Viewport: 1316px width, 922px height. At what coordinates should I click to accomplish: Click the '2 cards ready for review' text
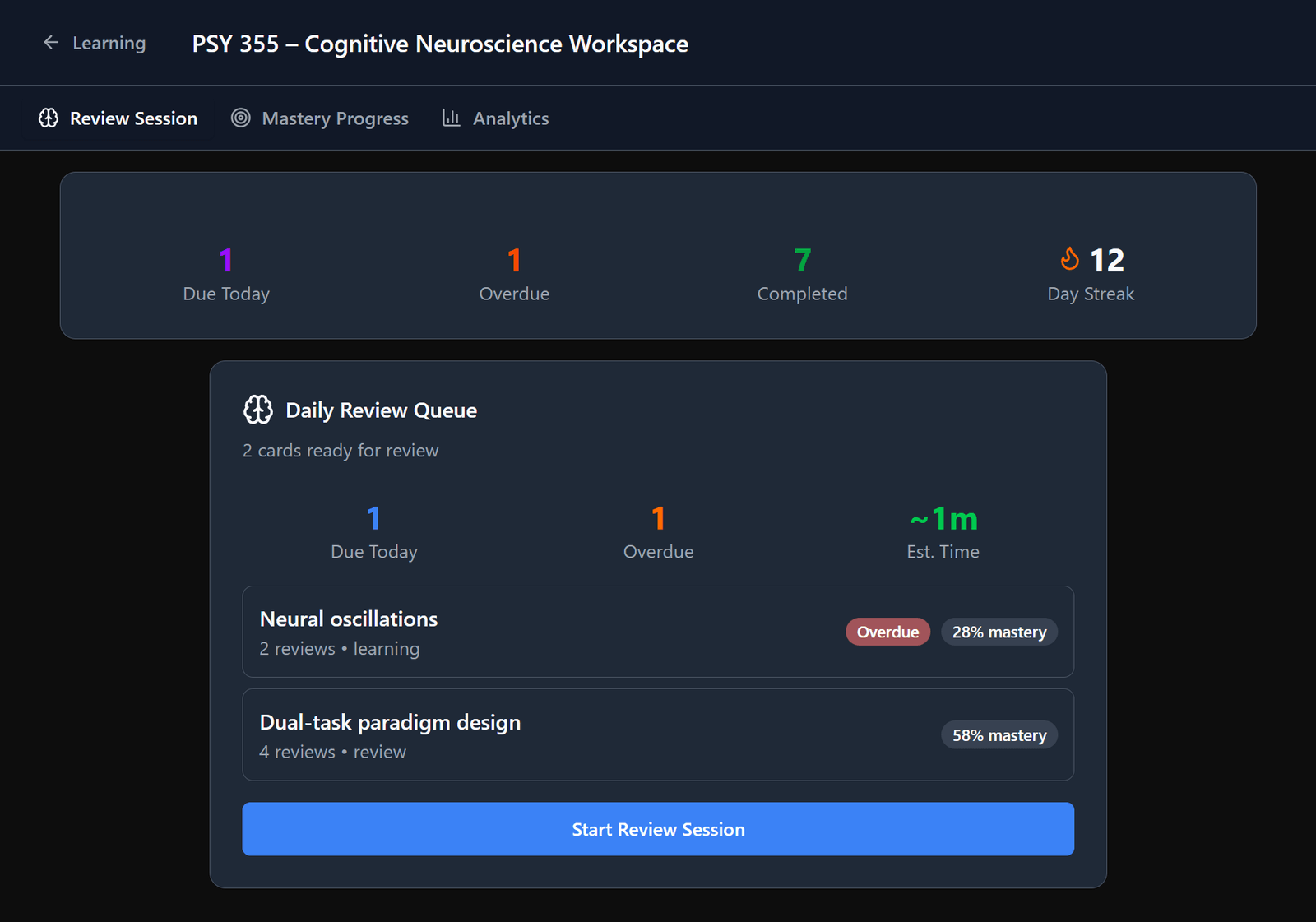[x=341, y=451]
